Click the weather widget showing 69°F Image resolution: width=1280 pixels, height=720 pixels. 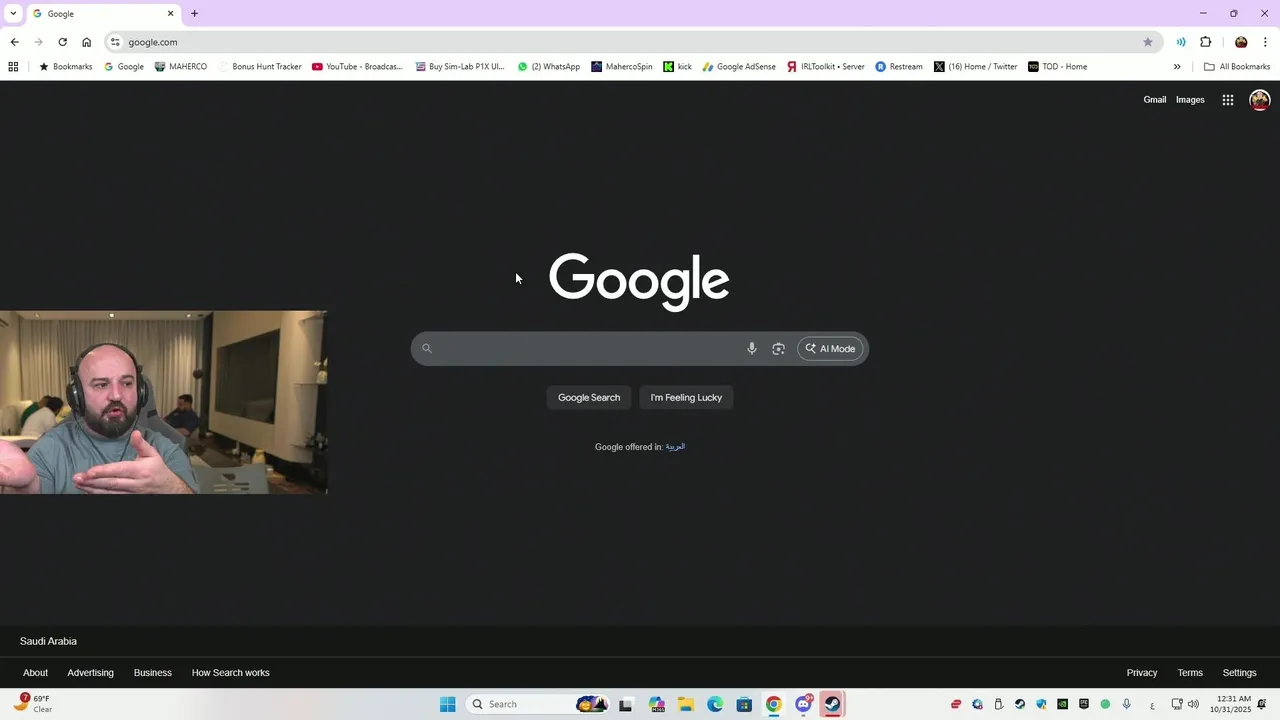[33, 704]
